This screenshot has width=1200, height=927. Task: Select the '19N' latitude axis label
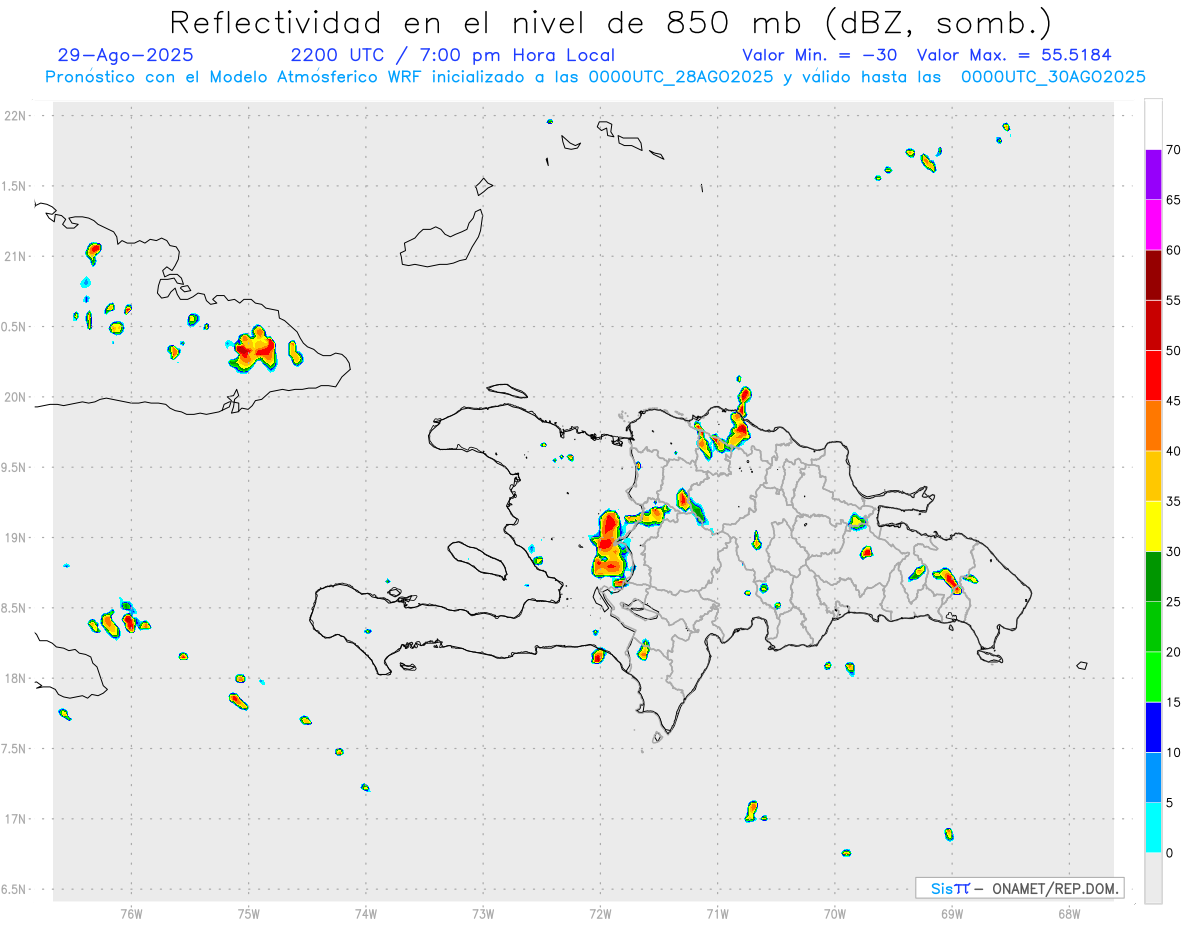click(x=17, y=538)
